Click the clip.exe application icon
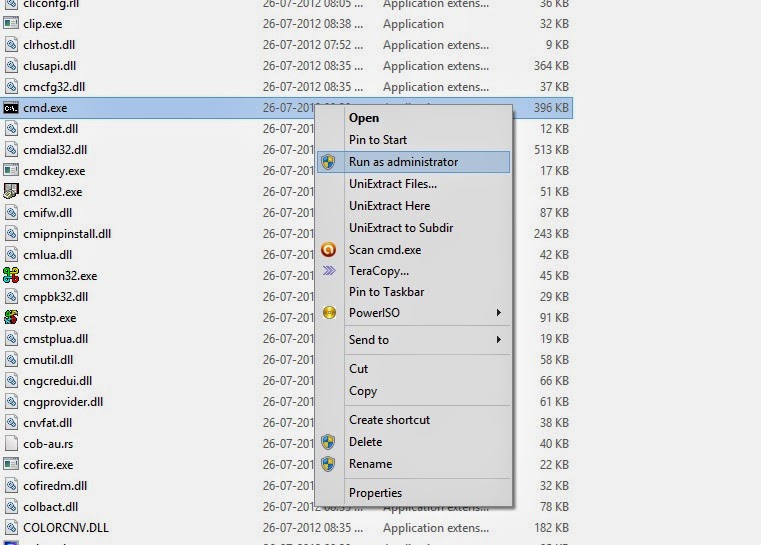 click(x=11, y=24)
